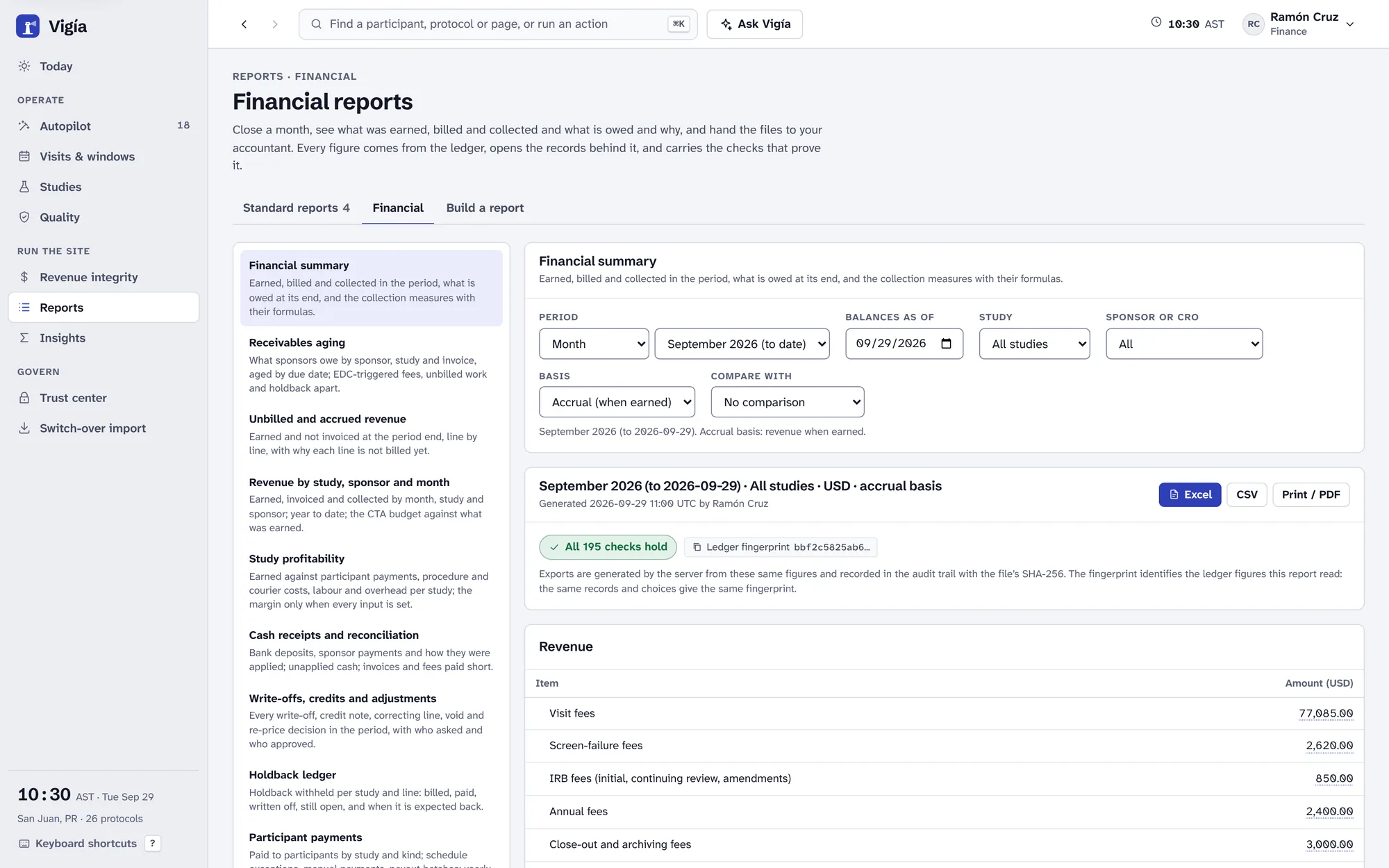Click the Print / PDF button
Viewport: 1389px width, 868px height.
point(1311,494)
